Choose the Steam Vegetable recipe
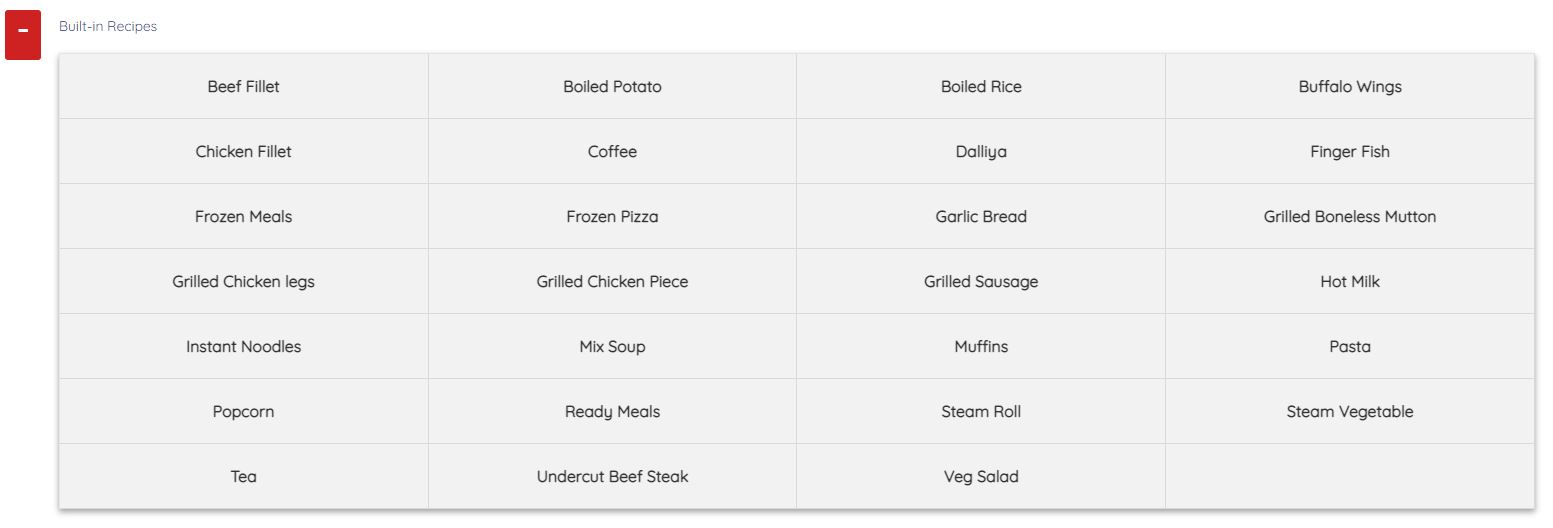The image size is (1553, 528). pos(1350,412)
